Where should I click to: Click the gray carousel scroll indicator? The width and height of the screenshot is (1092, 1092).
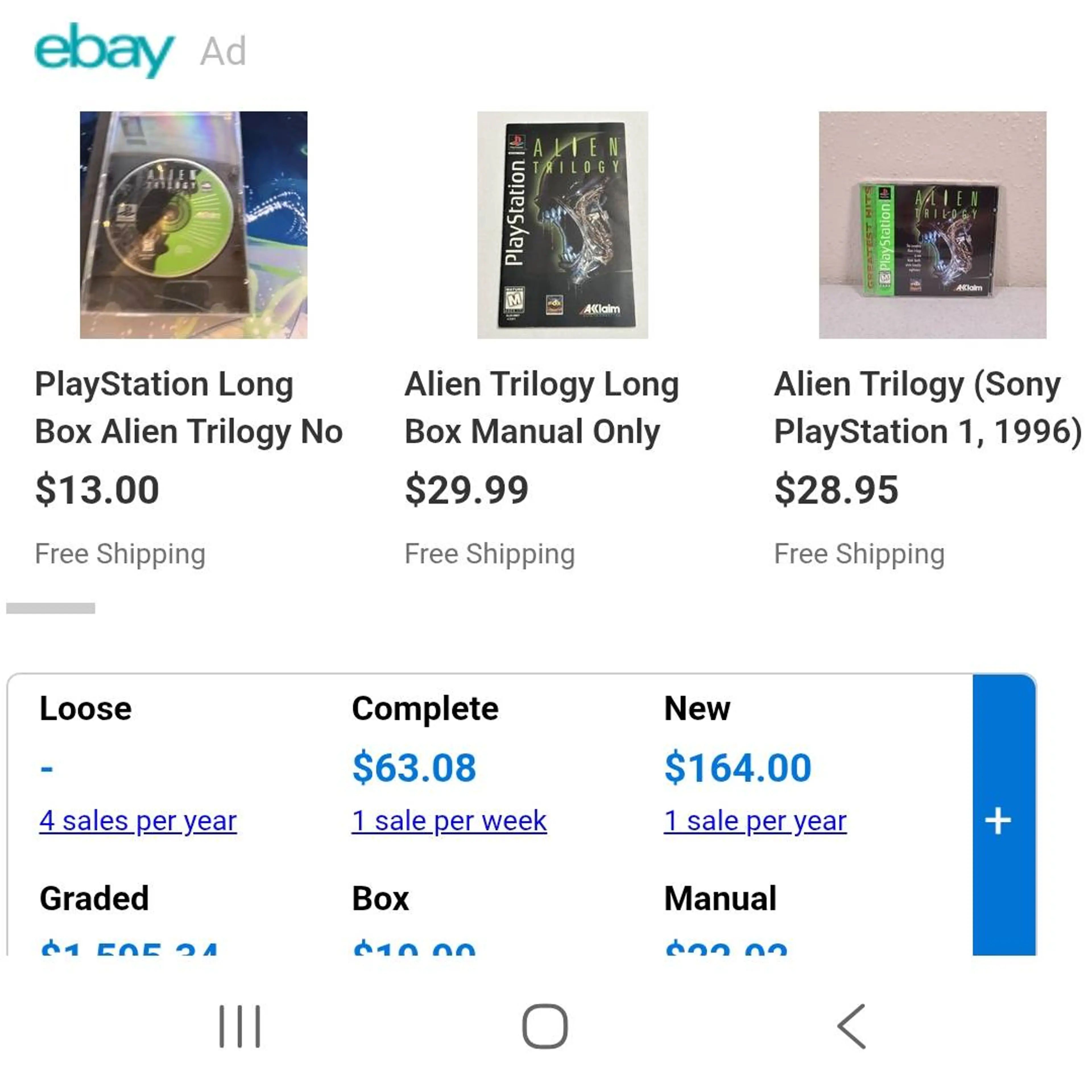click(x=50, y=608)
